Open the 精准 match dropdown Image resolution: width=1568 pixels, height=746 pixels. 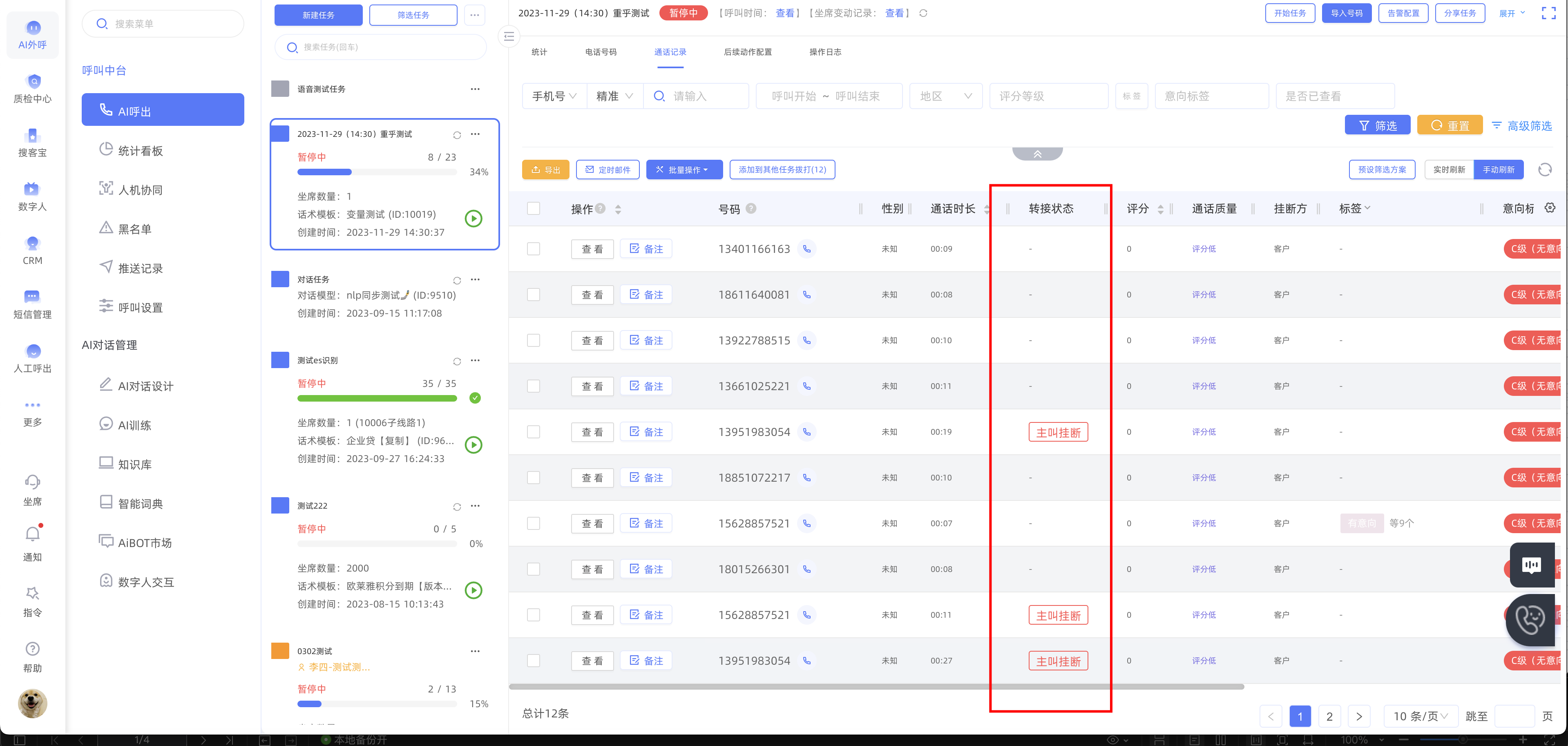click(615, 96)
